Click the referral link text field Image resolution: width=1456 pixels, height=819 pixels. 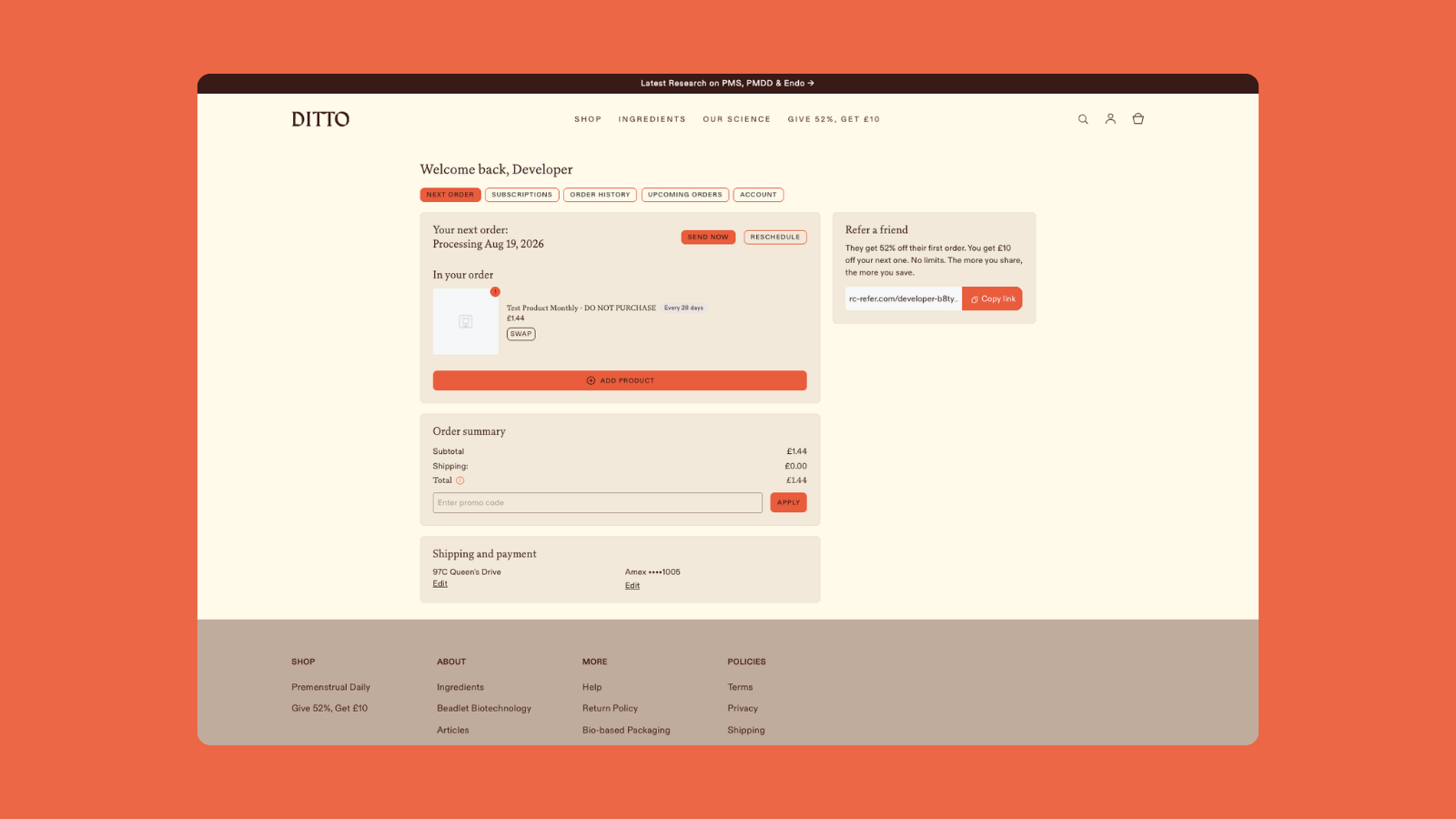[904, 298]
